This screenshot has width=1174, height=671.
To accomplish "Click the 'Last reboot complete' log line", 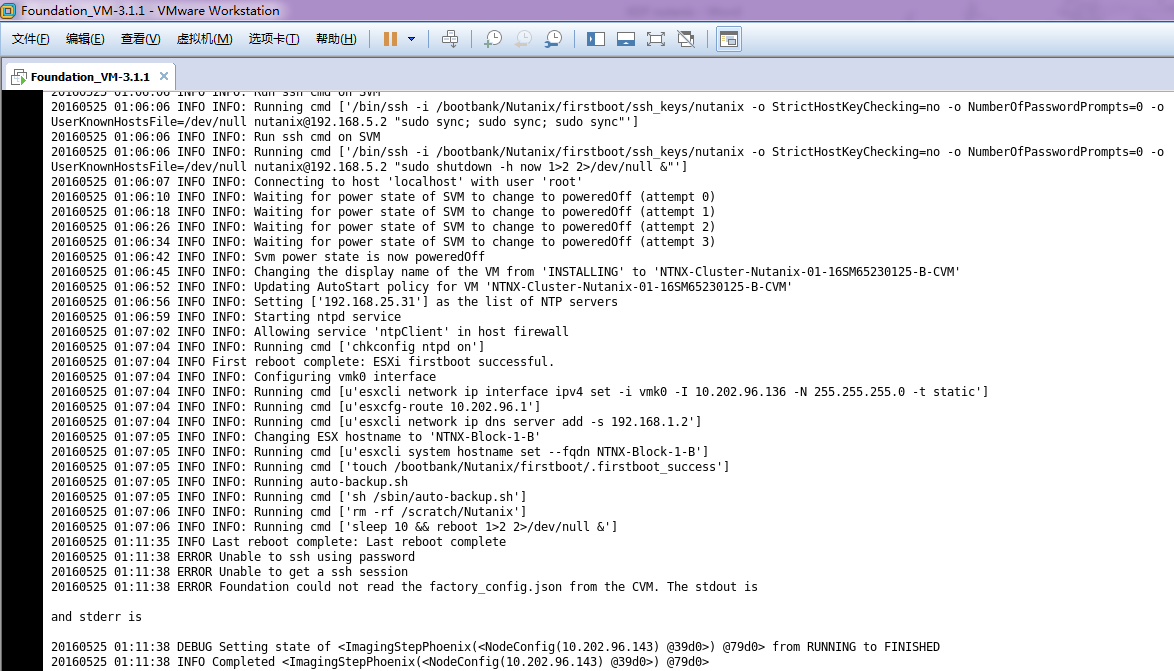I will tap(279, 541).
